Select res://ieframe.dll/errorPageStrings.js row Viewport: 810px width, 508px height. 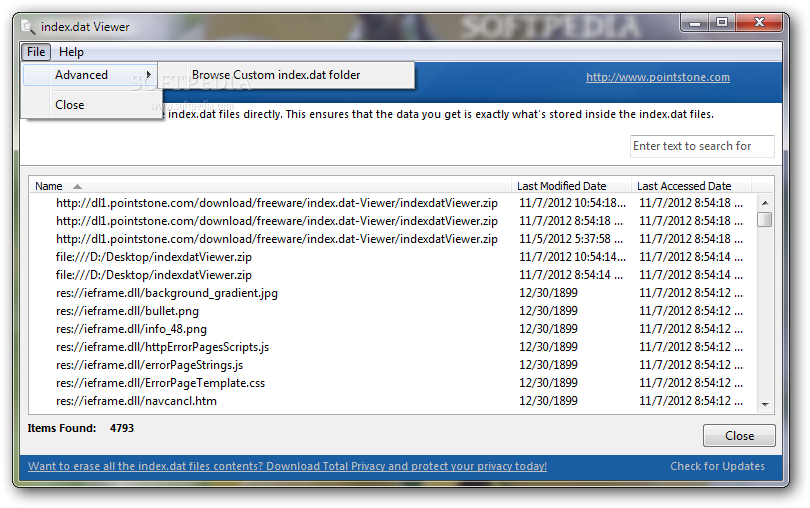[x=393, y=365]
